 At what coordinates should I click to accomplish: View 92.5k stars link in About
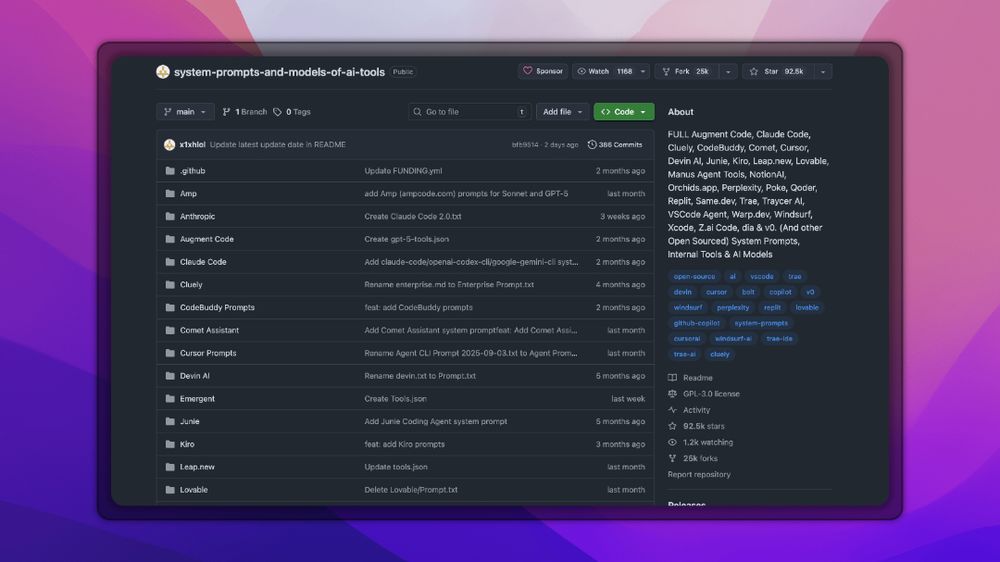point(696,426)
